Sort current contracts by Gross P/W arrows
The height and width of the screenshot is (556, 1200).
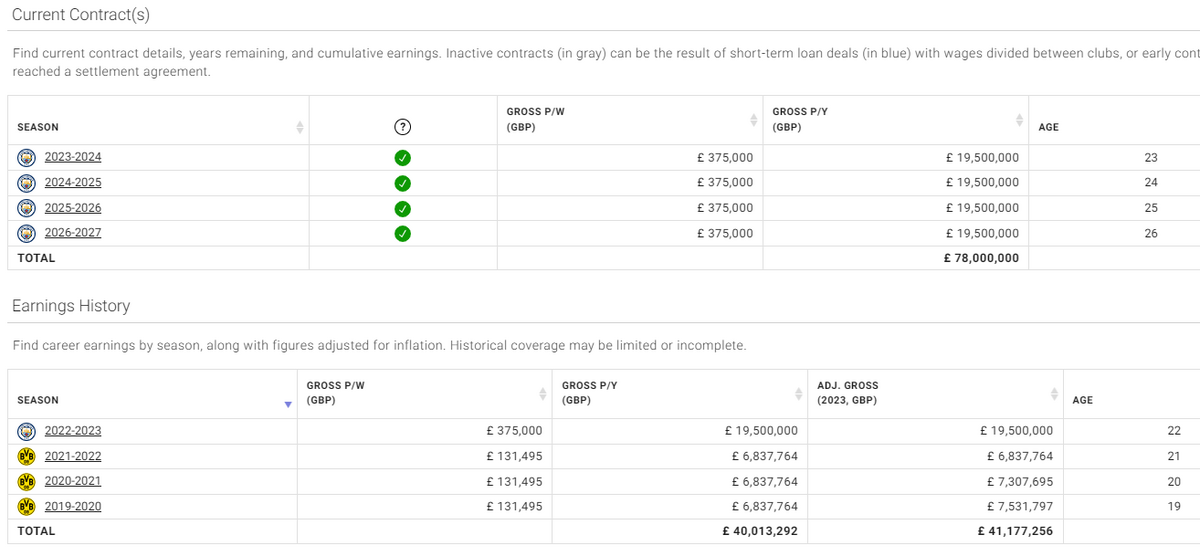pyautogui.click(x=752, y=119)
